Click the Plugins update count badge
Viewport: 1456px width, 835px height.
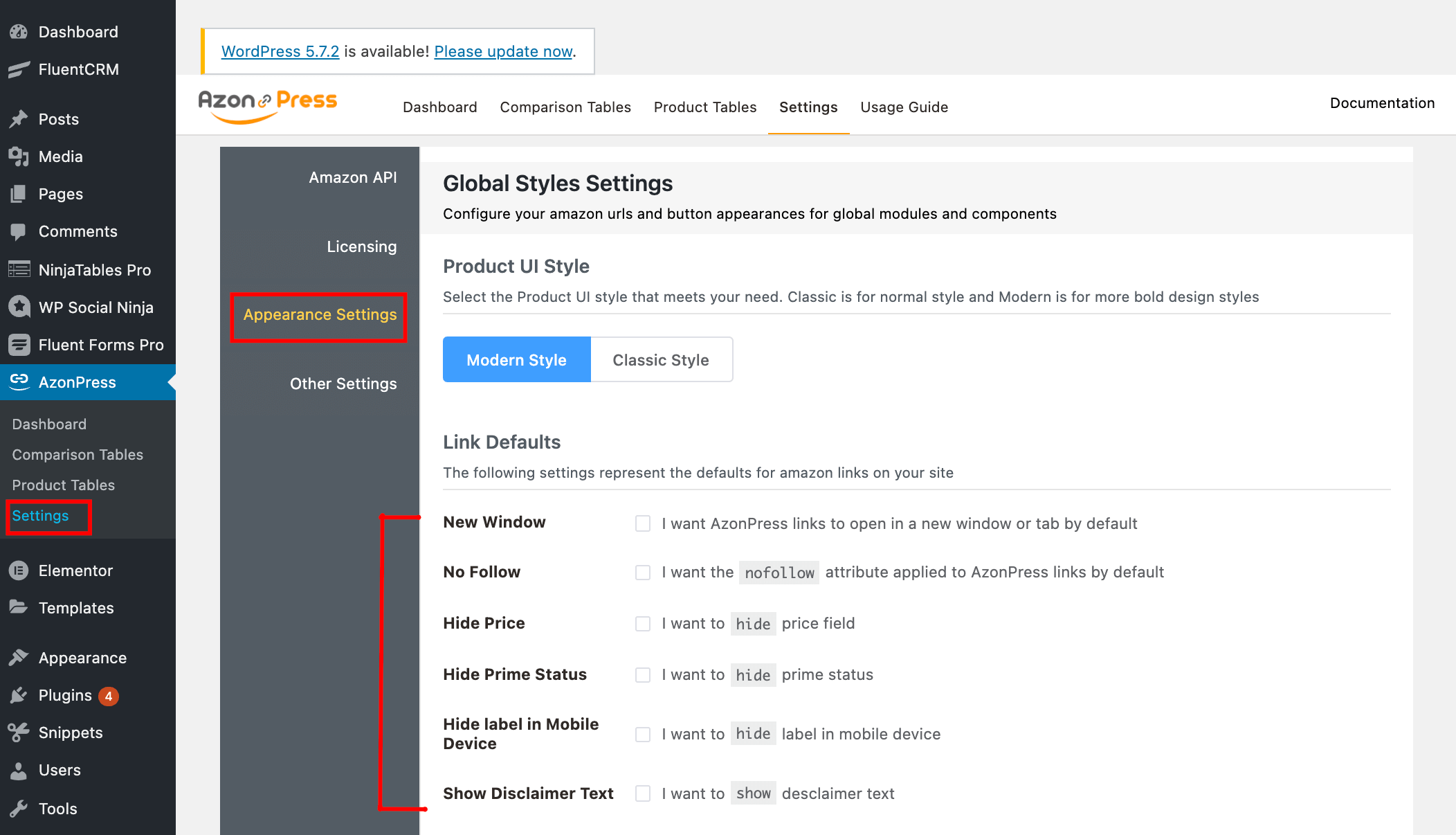click(109, 696)
